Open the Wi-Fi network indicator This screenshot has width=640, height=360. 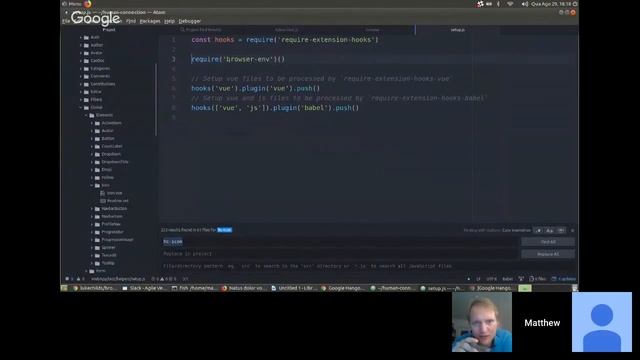[510, 4]
